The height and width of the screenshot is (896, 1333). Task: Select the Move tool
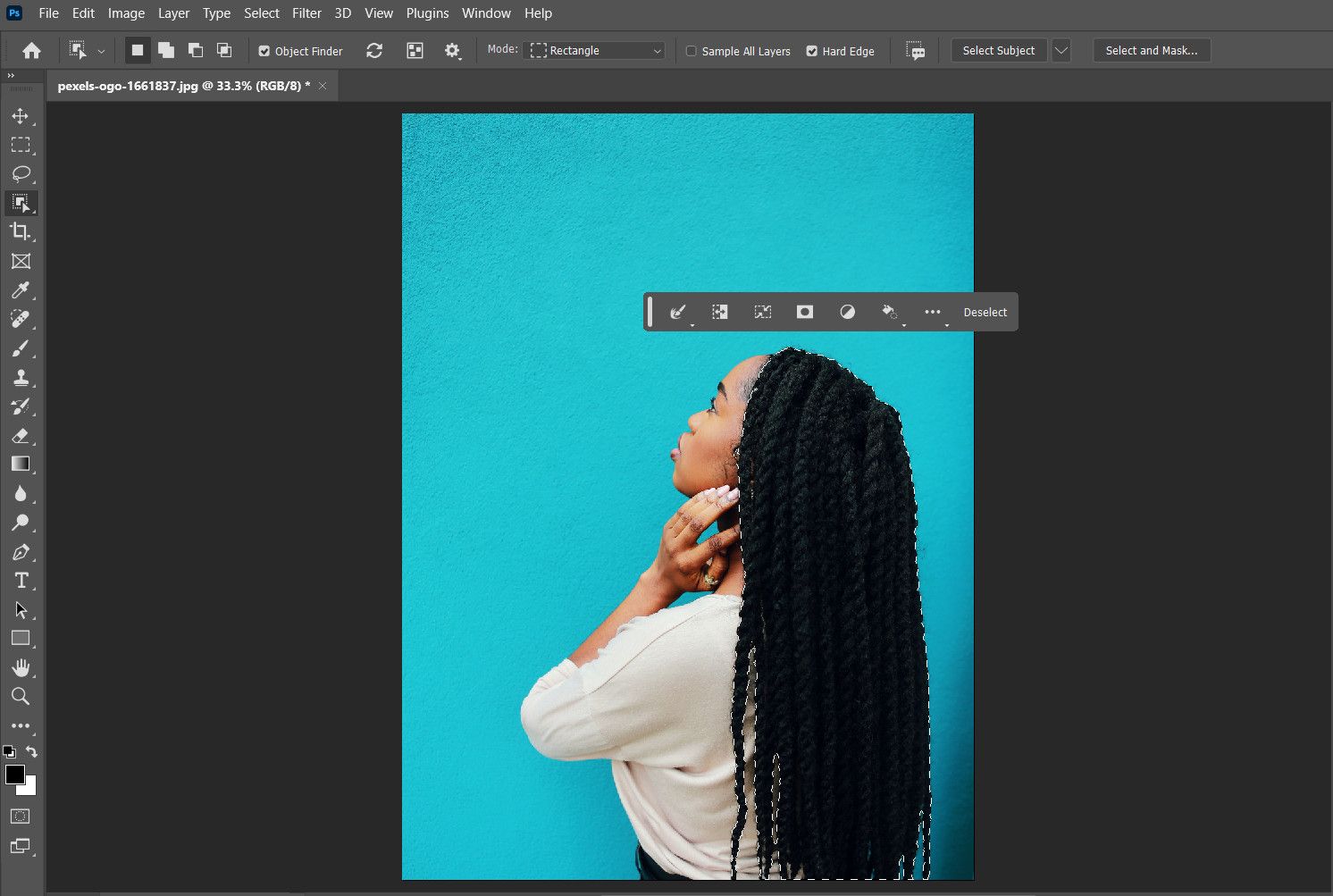tap(21, 115)
